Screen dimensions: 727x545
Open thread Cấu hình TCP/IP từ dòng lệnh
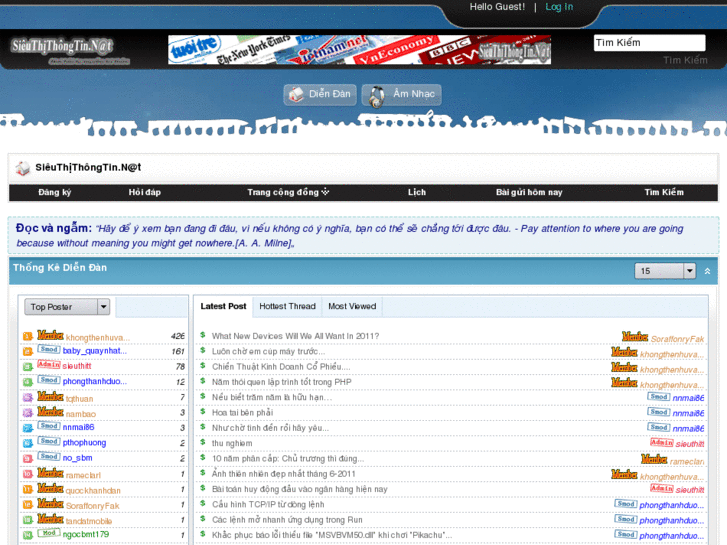(x=268, y=504)
